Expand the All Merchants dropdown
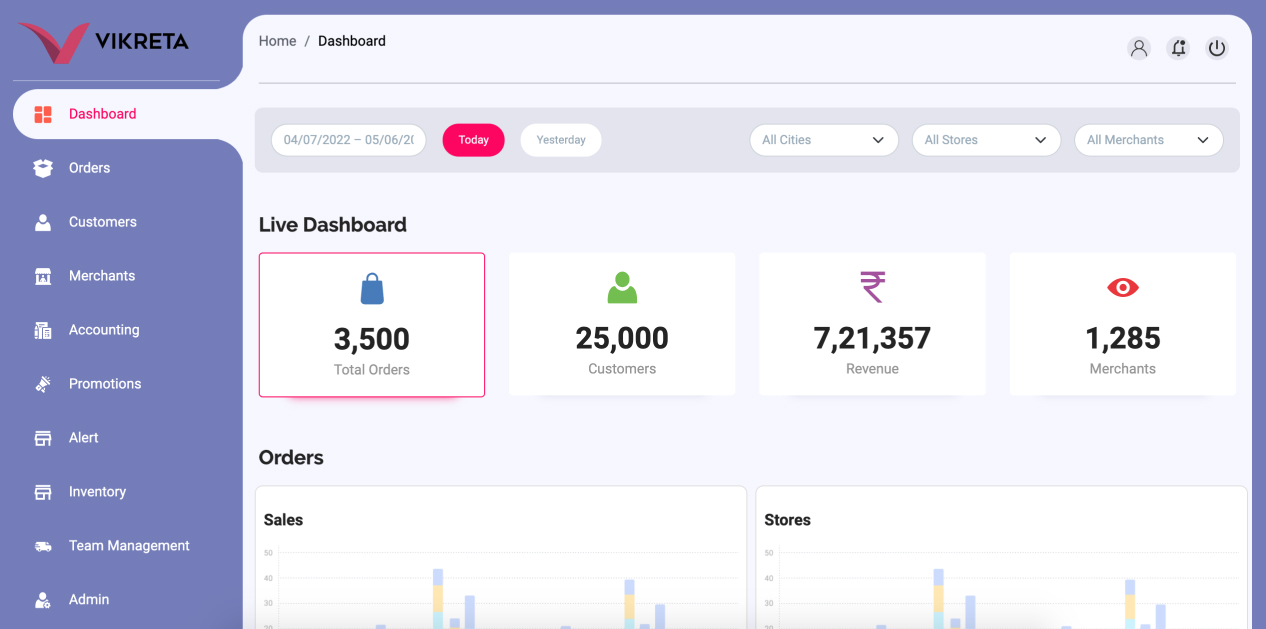 (1148, 140)
